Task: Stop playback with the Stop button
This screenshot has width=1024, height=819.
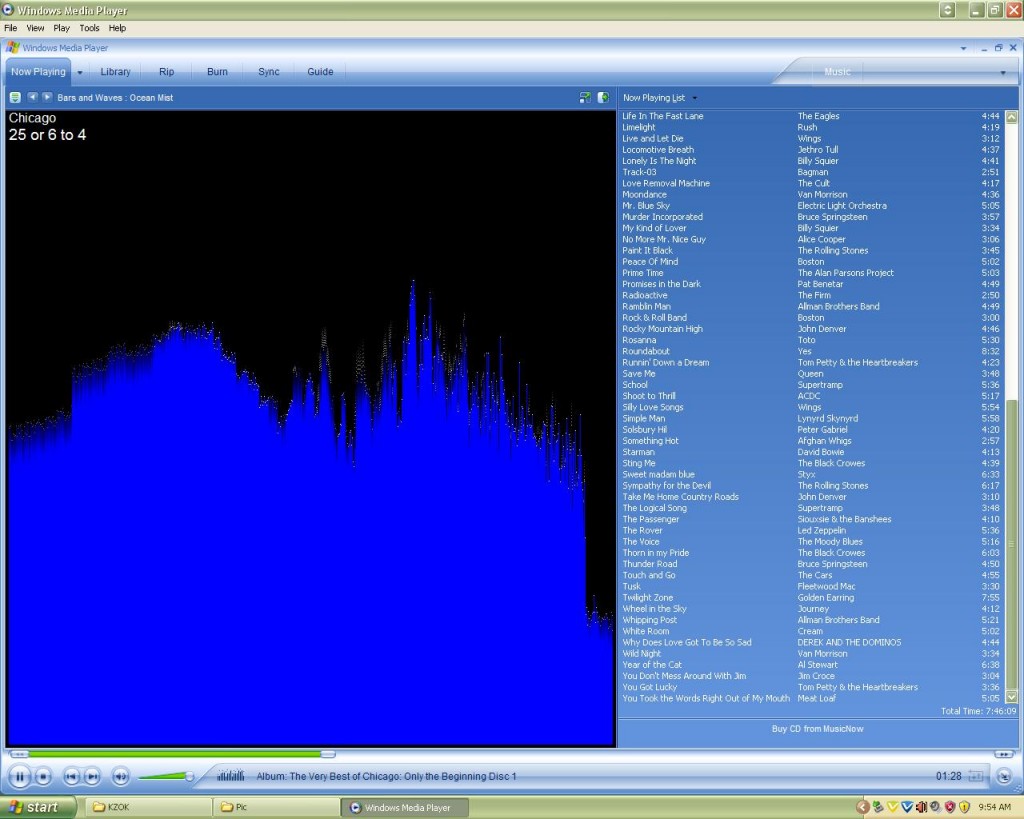Action: [43, 777]
